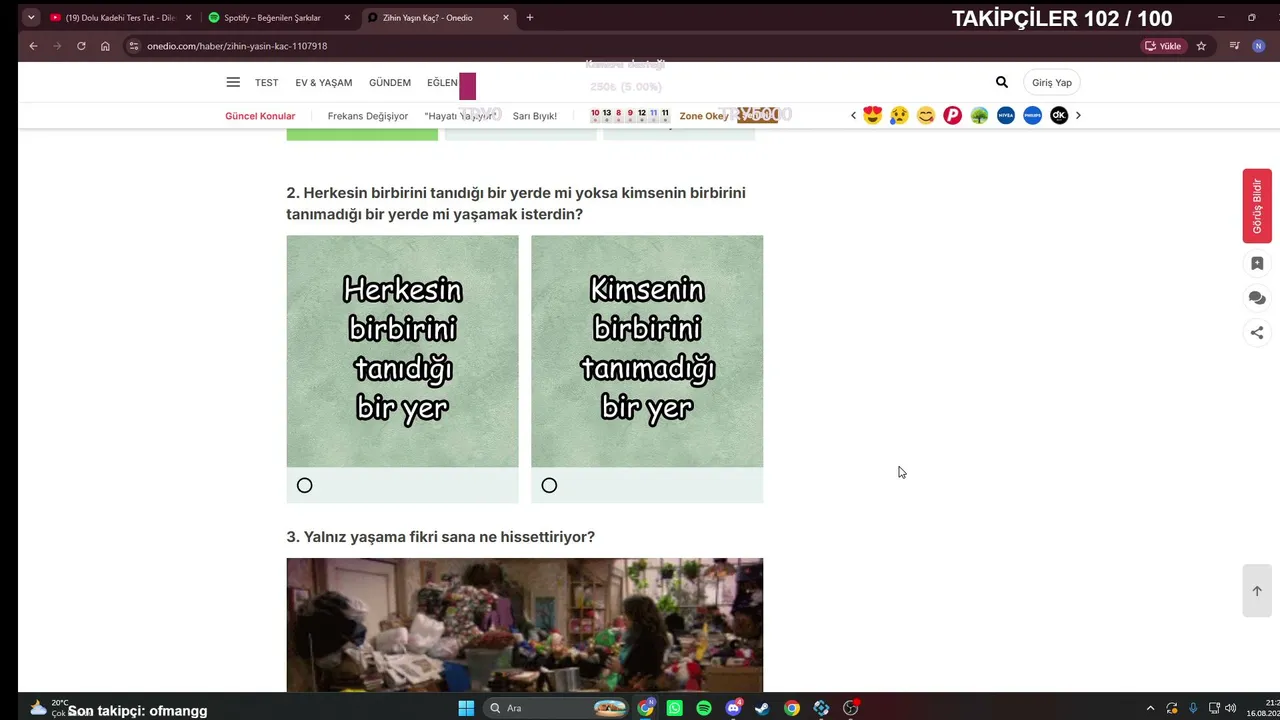Screen dimensions: 1280x720
Task: Expand the Chrome tab search dropdown
Action: 31,17
